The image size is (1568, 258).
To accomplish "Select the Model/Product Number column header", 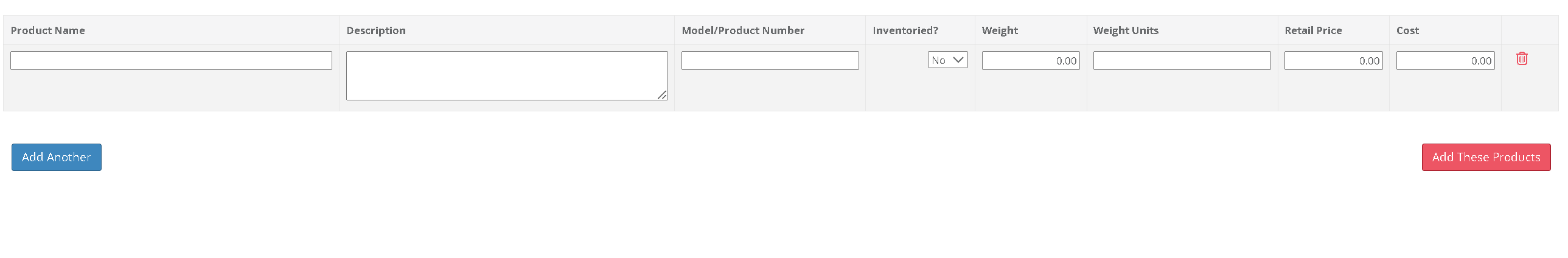I will pos(742,30).
